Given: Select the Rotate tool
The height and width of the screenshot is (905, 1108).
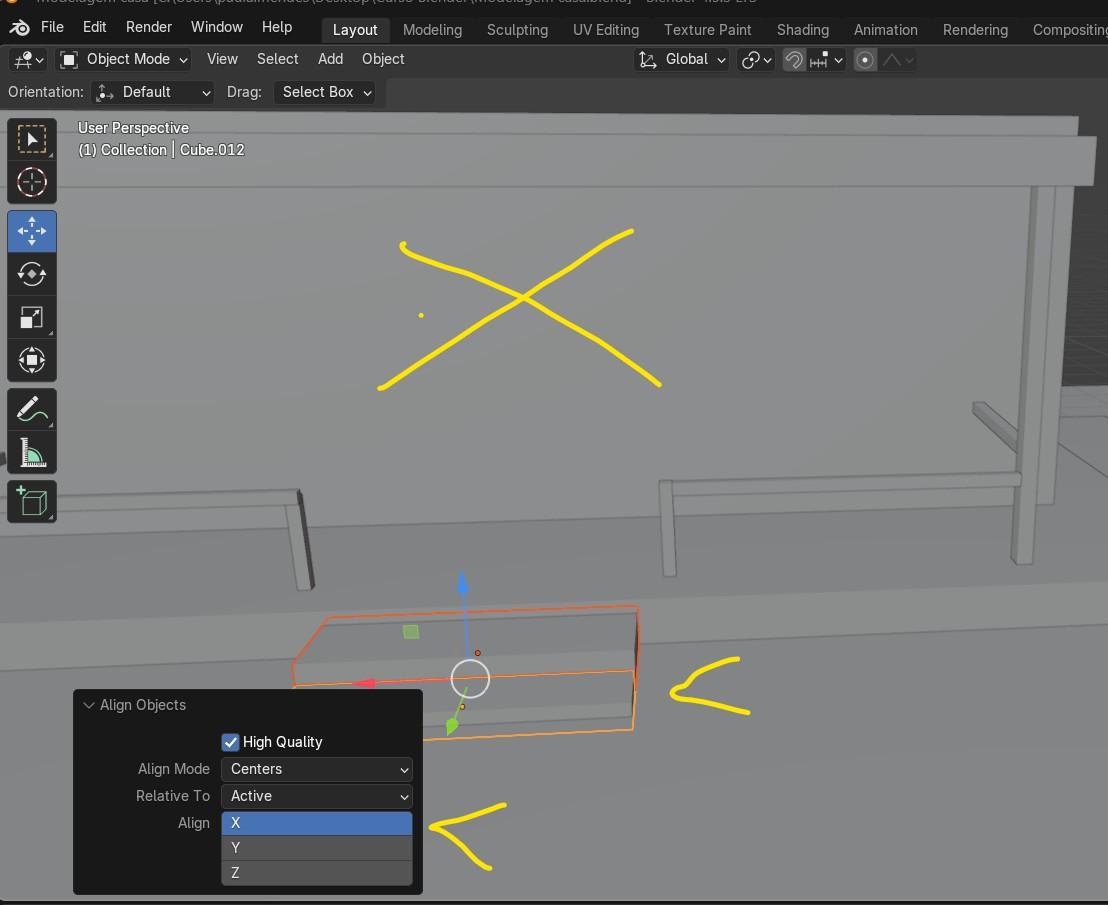Looking at the screenshot, I should click(x=32, y=274).
